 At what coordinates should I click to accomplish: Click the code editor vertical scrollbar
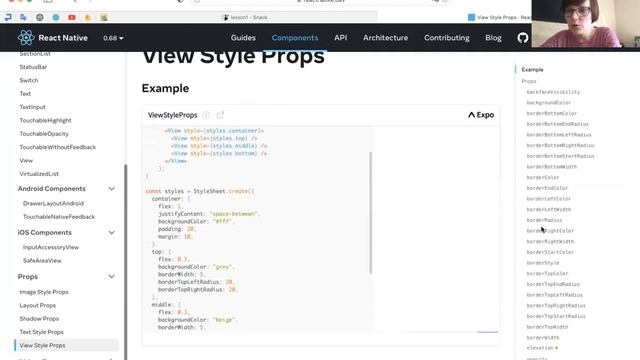tap(371, 213)
